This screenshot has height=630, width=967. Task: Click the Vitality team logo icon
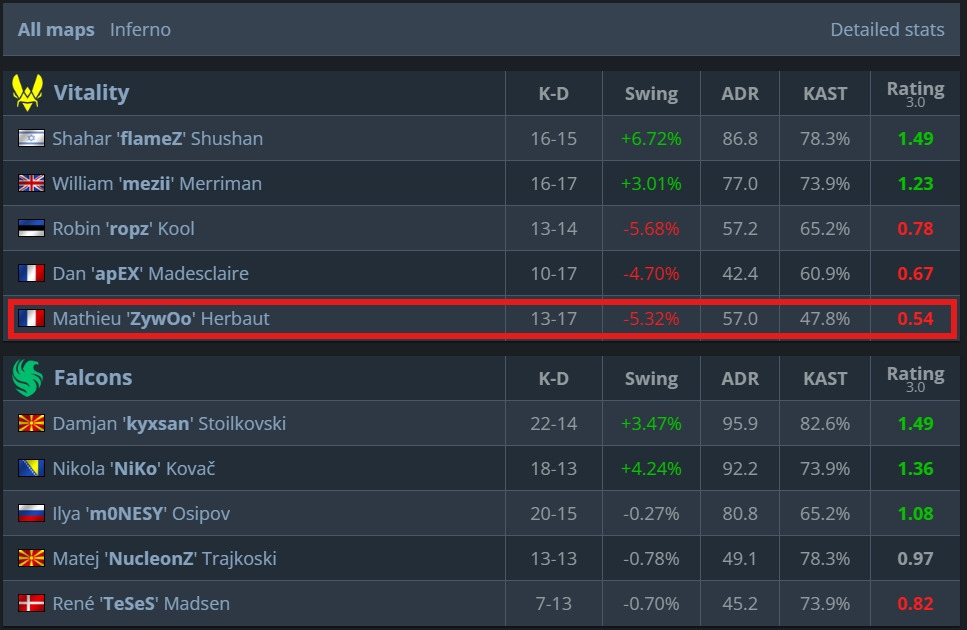pyautogui.click(x=27, y=93)
